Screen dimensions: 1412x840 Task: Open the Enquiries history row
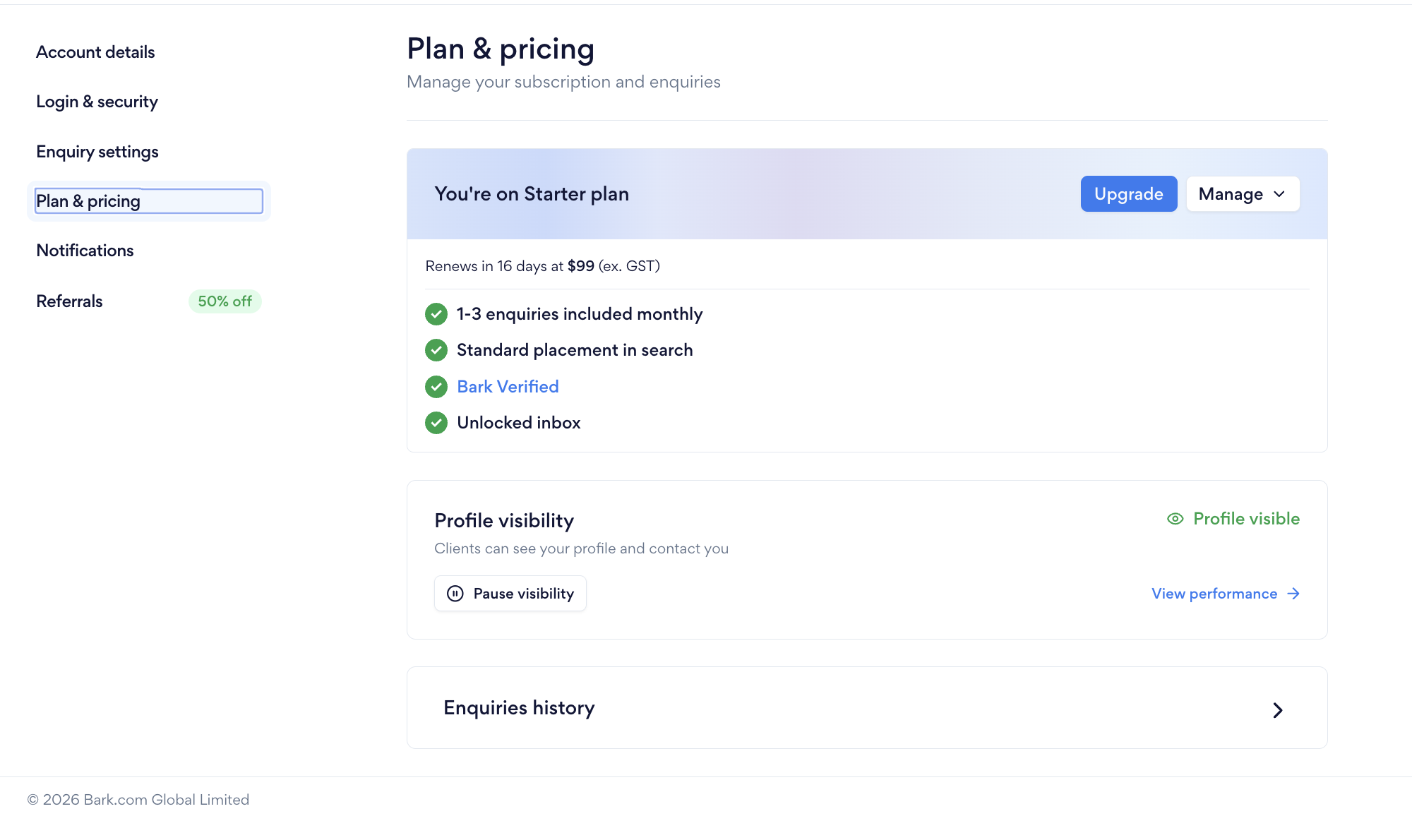click(867, 708)
